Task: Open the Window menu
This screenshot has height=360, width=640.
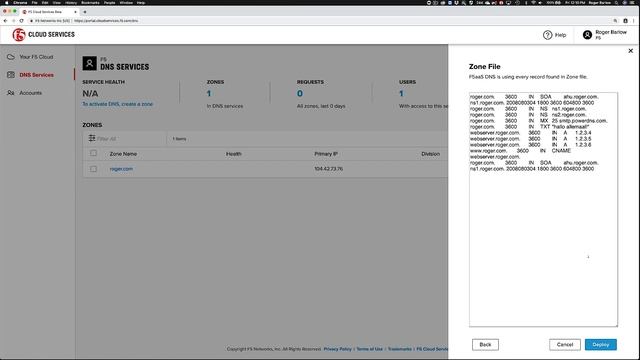Action: tap(126, 2)
